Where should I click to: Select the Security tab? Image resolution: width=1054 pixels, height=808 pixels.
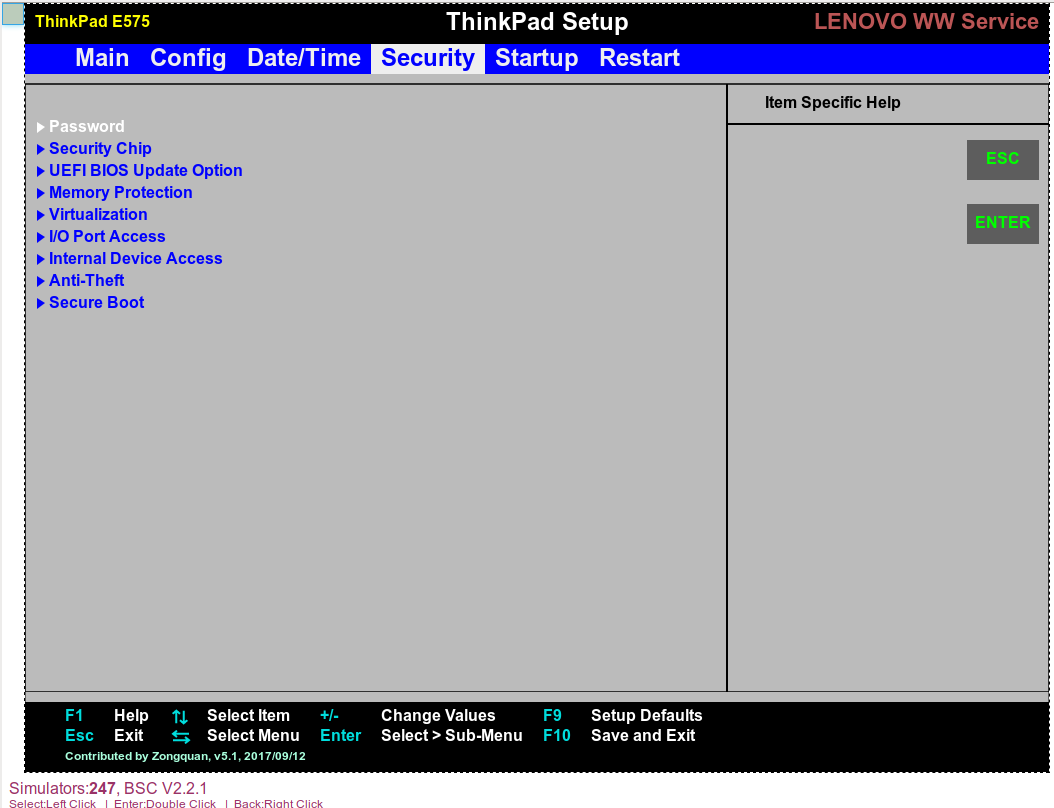point(428,58)
